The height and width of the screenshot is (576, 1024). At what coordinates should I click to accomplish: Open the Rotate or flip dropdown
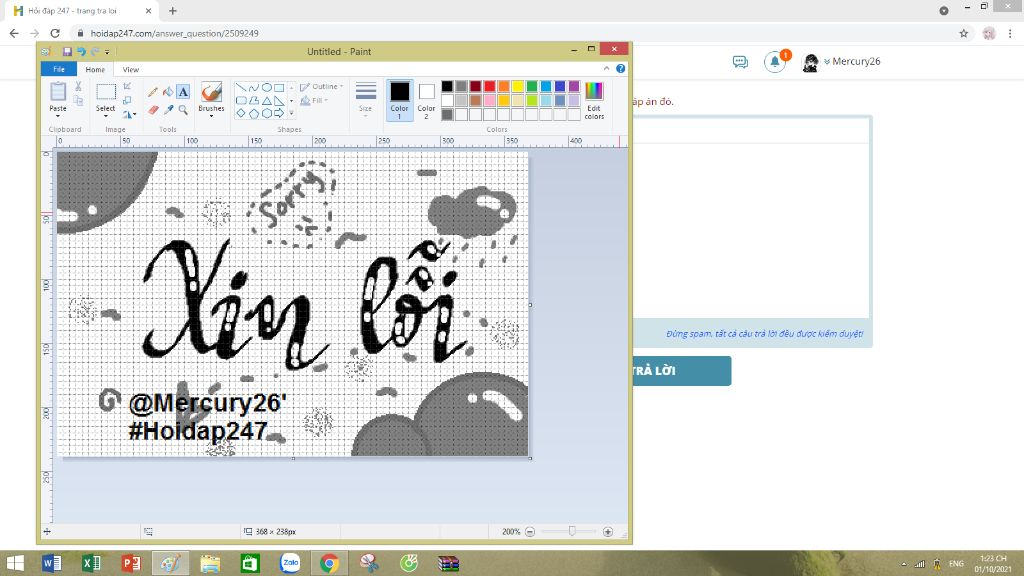pyautogui.click(x=129, y=114)
